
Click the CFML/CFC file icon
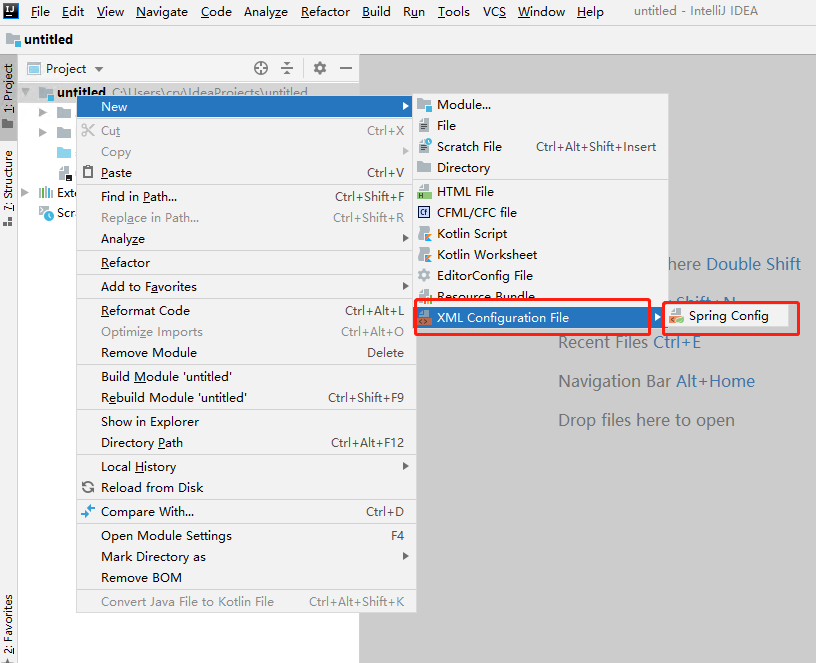tap(424, 212)
